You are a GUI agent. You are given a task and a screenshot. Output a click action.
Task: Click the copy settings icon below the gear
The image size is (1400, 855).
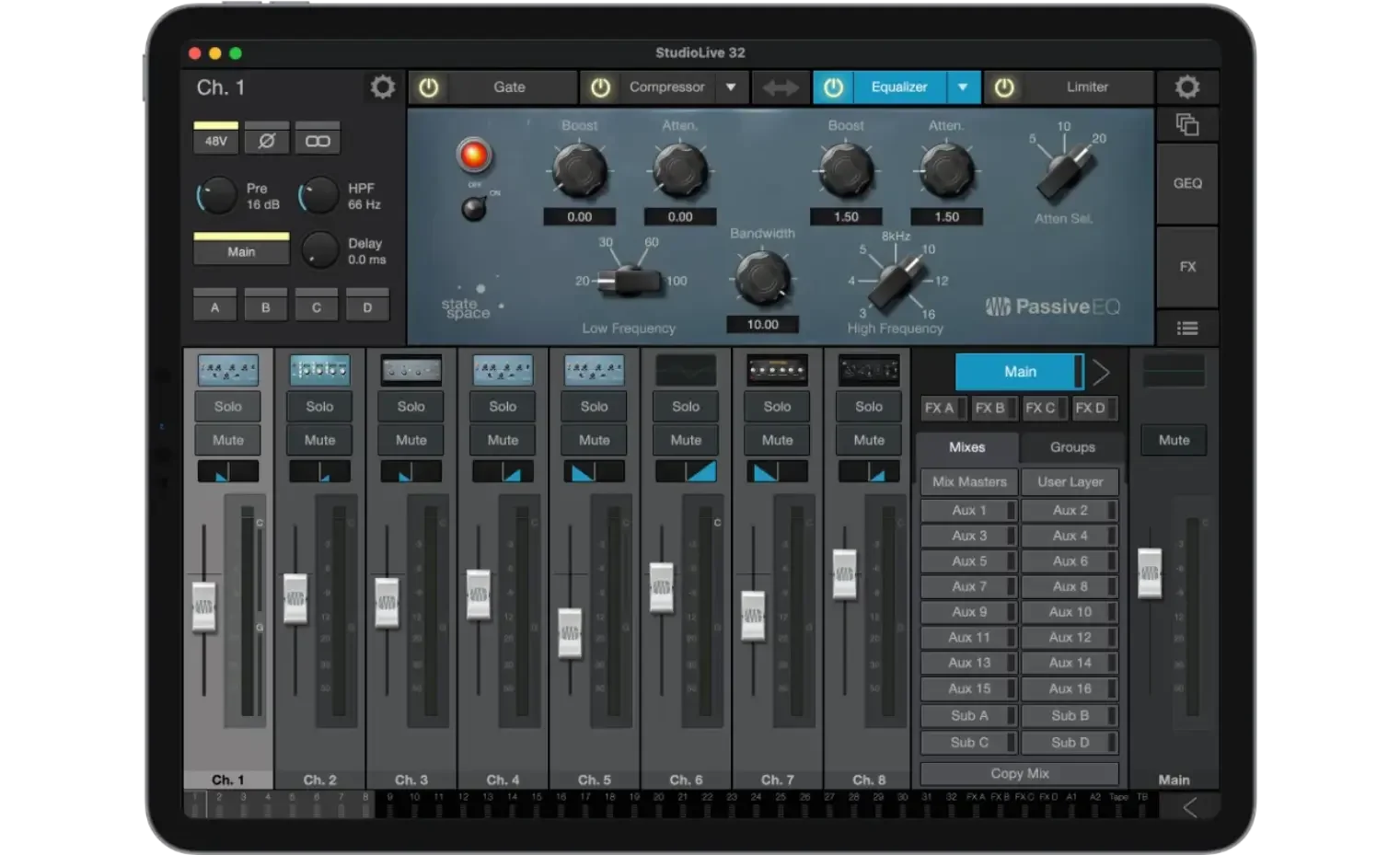[1186, 124]
